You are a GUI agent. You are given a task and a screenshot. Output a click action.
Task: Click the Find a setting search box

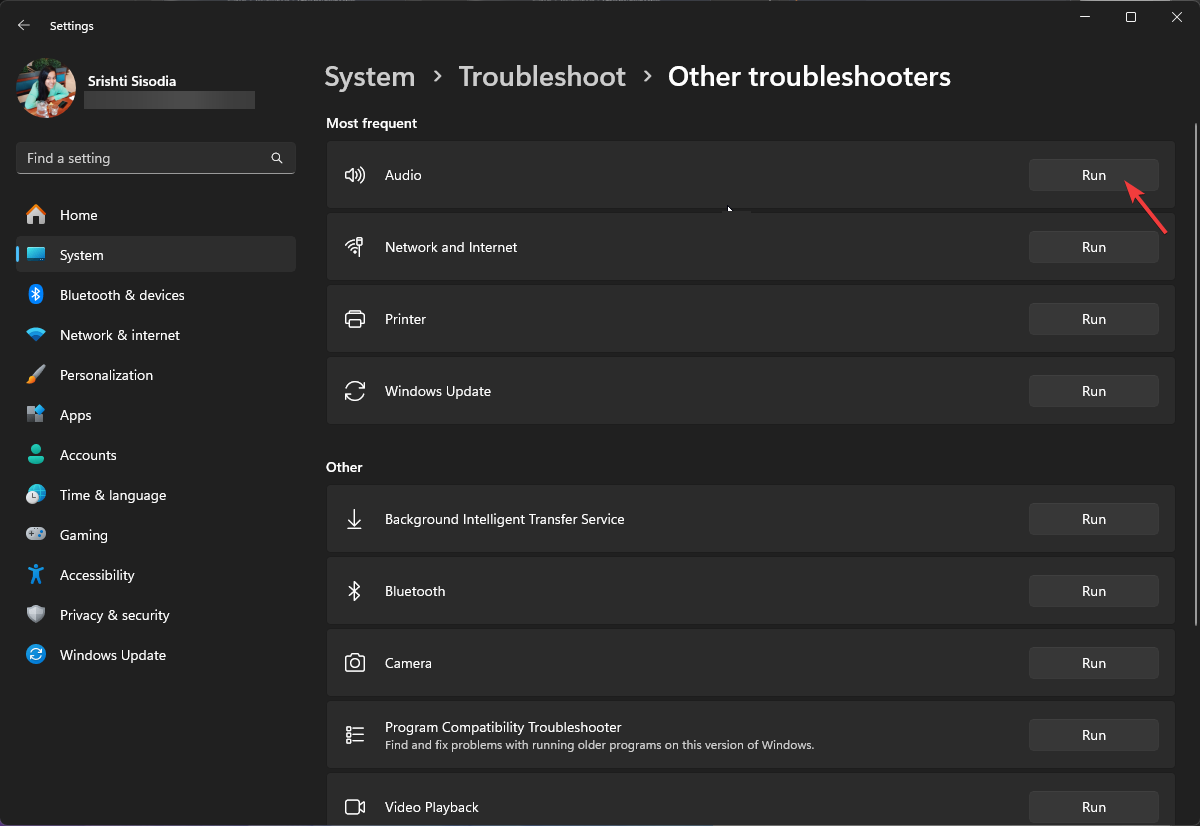[145, 158]
